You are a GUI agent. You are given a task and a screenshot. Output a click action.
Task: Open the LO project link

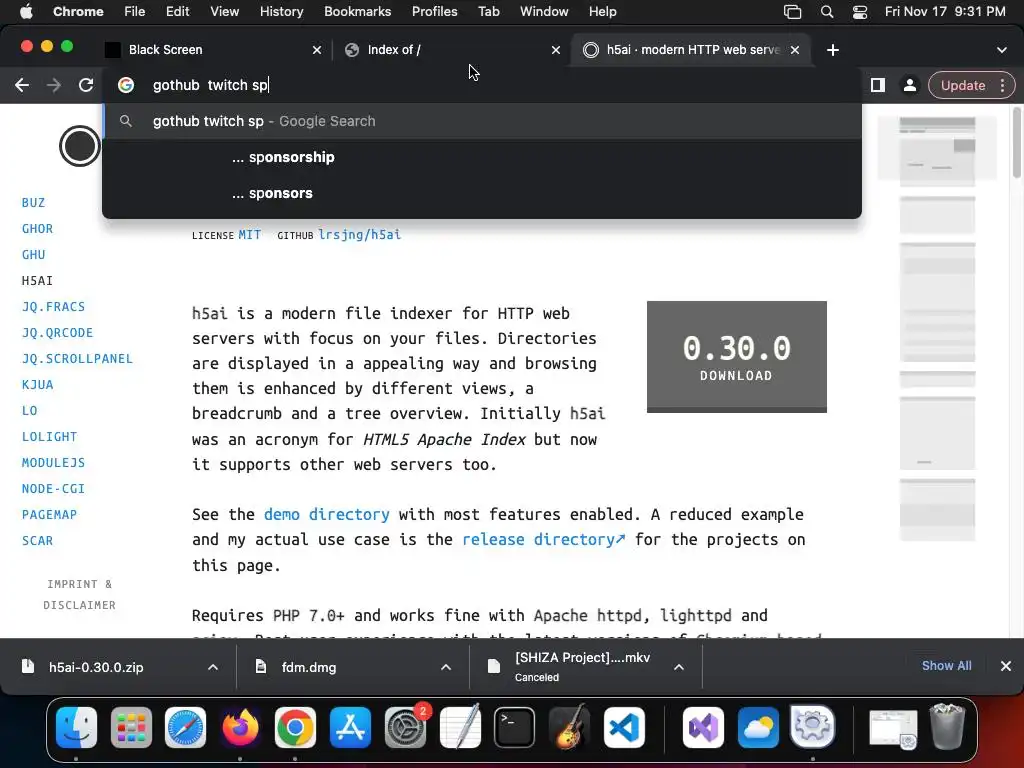29,411
